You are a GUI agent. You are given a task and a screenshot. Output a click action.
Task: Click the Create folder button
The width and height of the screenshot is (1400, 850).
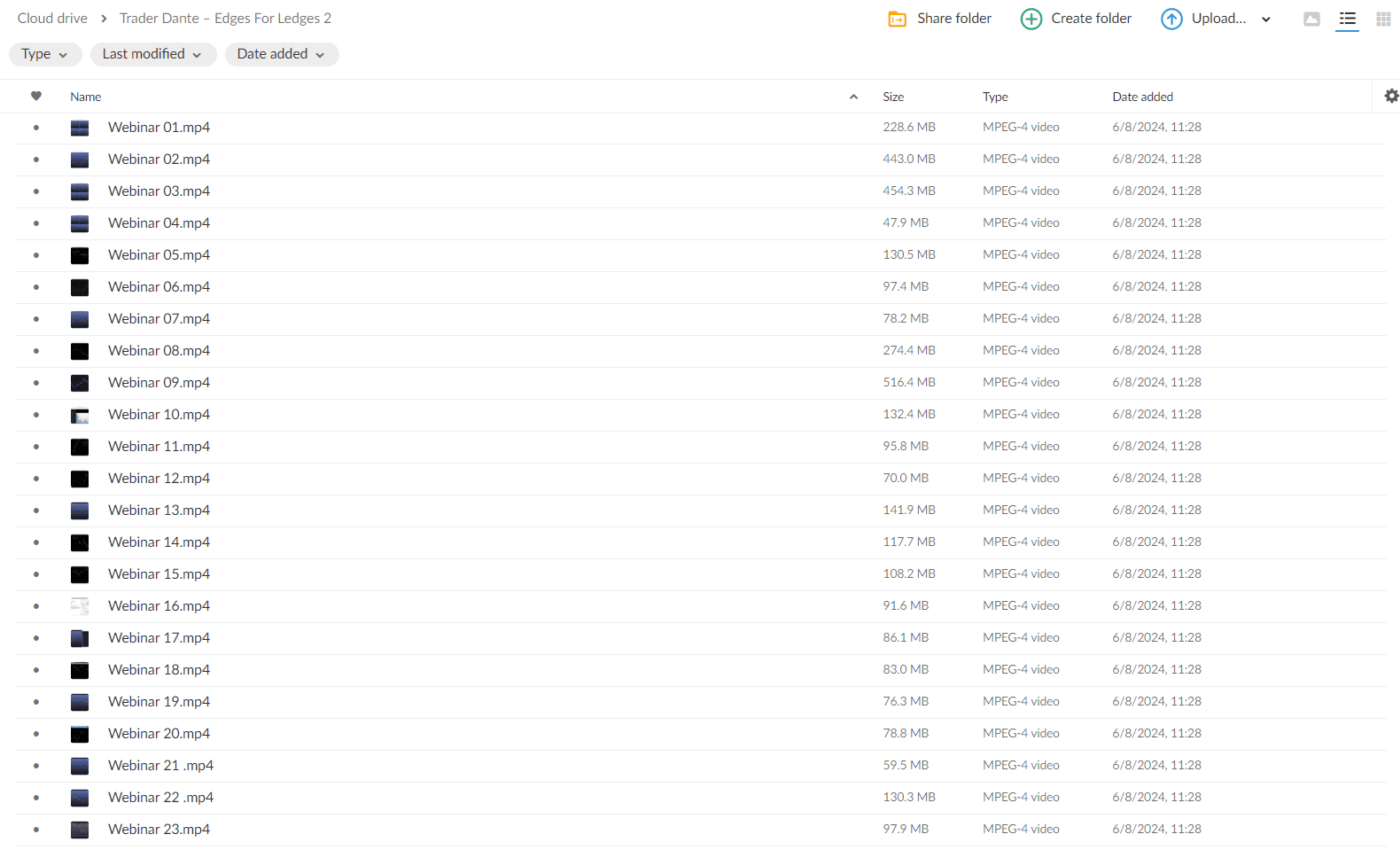point(1076,19)
